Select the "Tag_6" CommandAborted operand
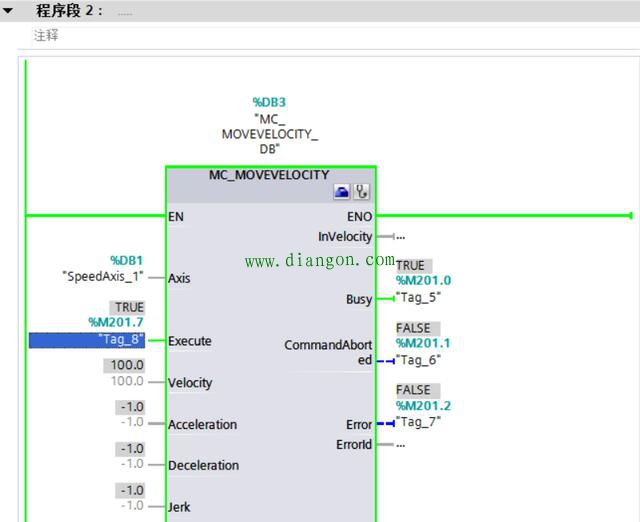The image size is (640, 522). (x=418, y=359)
